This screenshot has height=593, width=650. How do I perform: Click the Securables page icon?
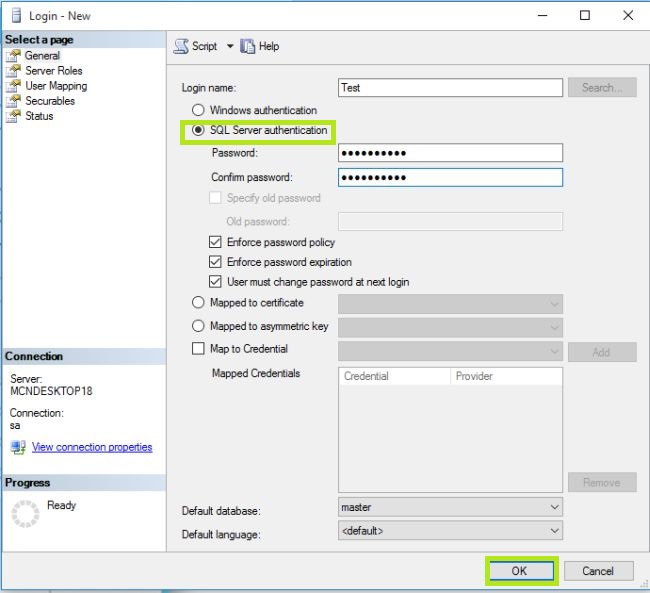[x=13, y=101]
